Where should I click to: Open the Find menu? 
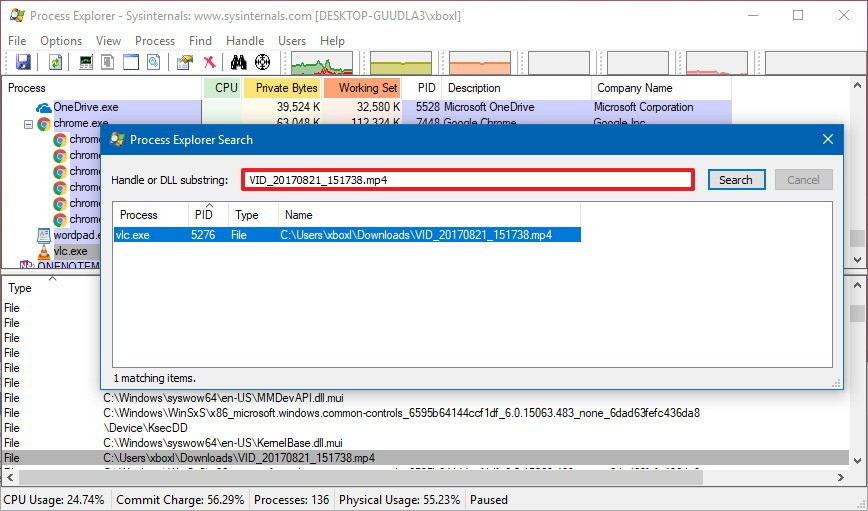200,40
